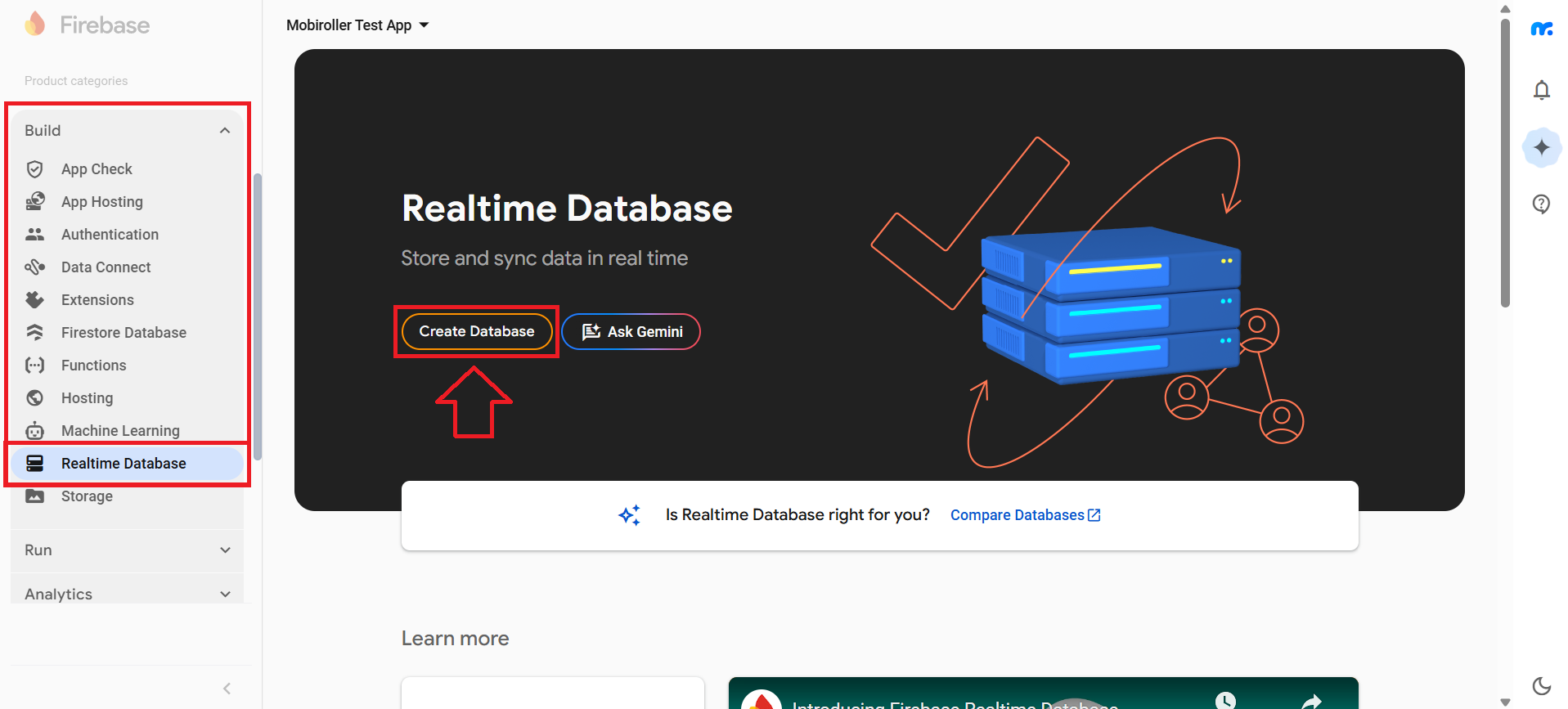Image resolution: width=1568 pixels, height=709 pixels.
Task: Click the sparkle icon beside database question
Action: click(x=629, y=515)
